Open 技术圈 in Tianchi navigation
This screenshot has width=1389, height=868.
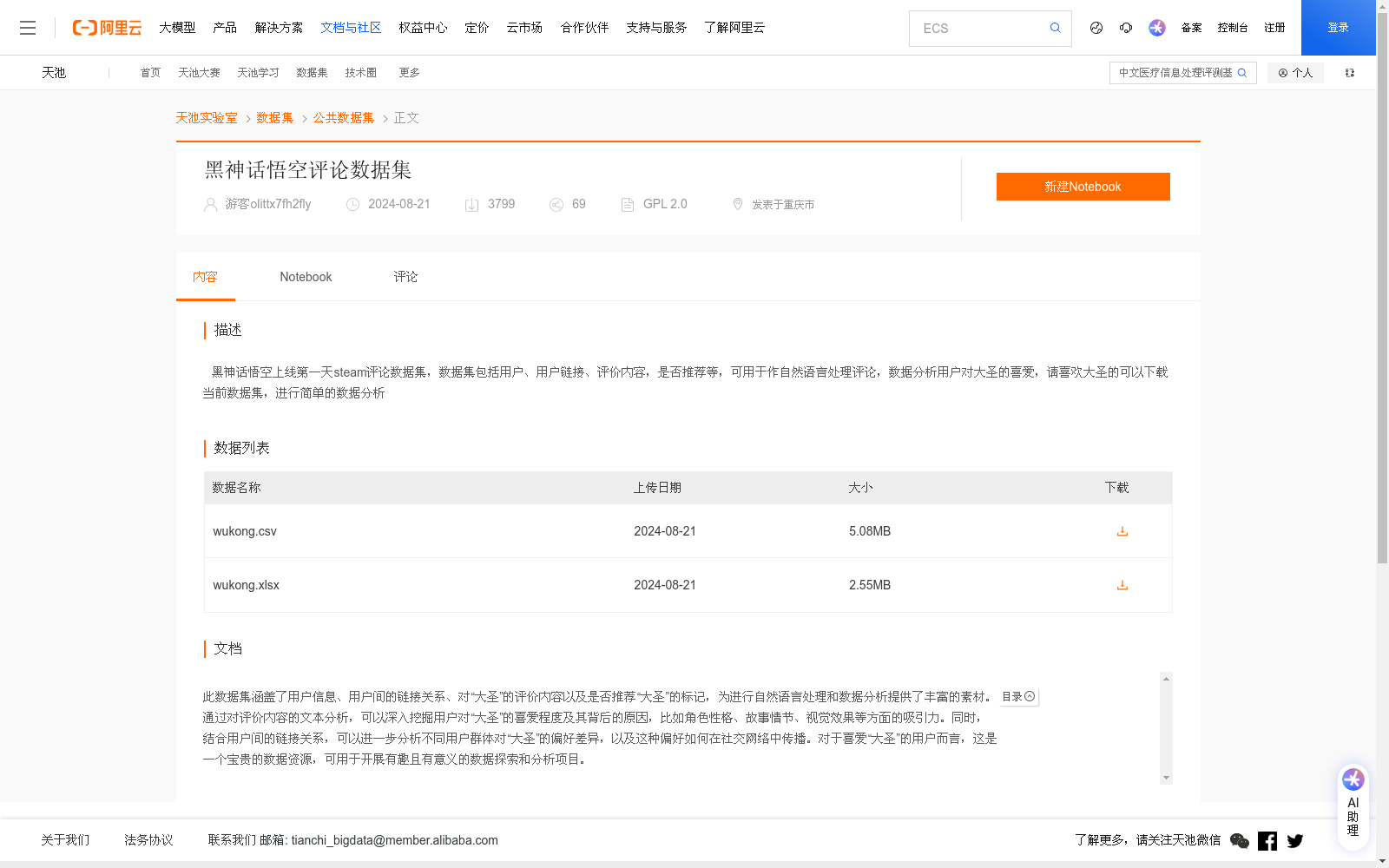pos(360,73)
